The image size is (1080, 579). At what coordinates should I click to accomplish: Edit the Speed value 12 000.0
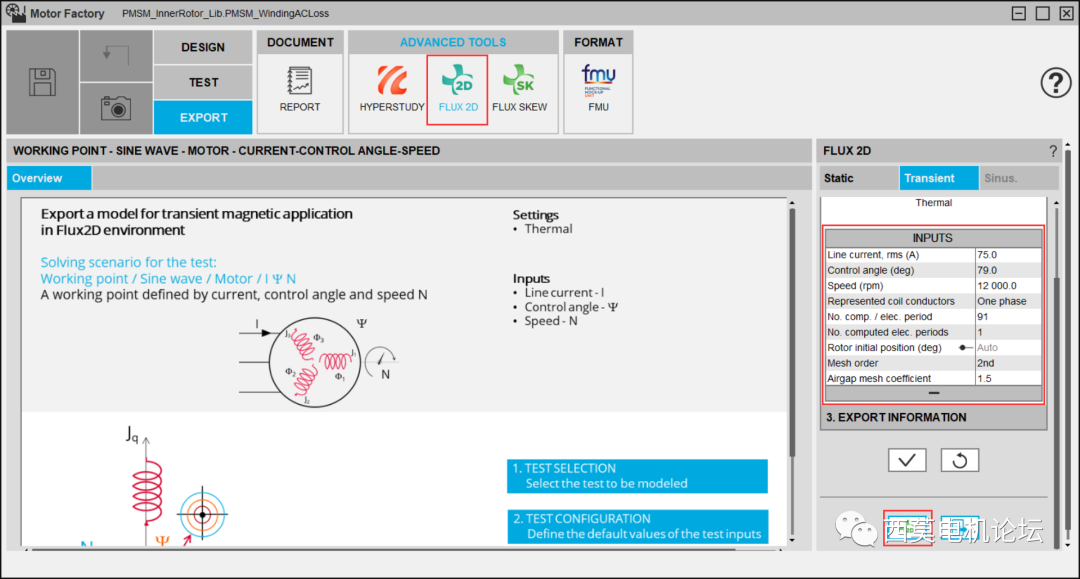(x=1008, y=286)
